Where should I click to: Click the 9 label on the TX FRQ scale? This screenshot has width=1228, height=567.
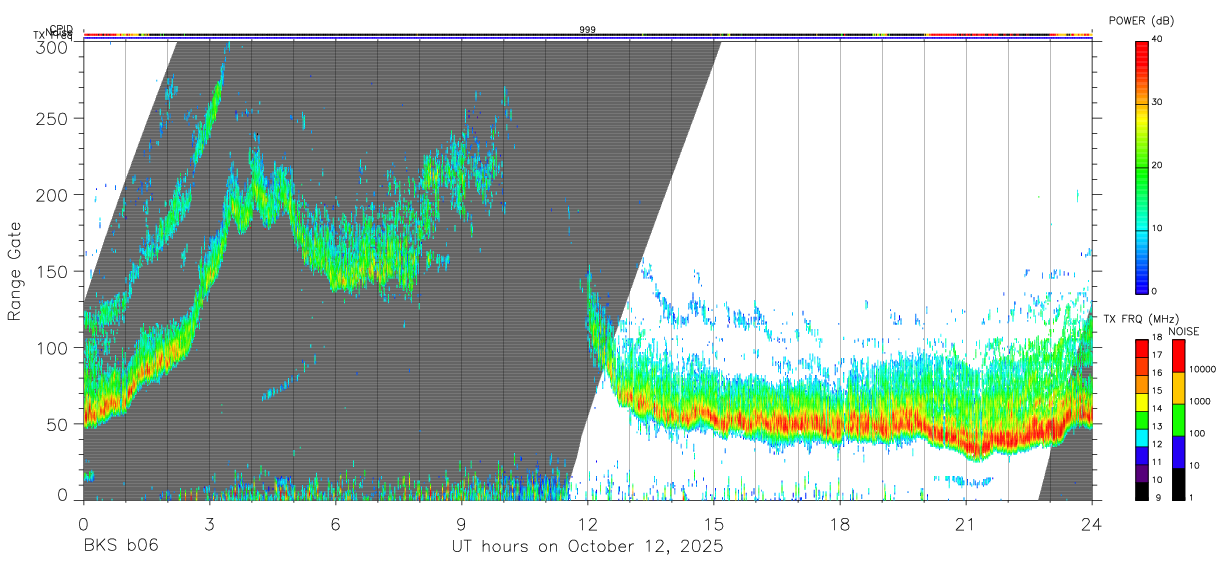point(1158,498)
